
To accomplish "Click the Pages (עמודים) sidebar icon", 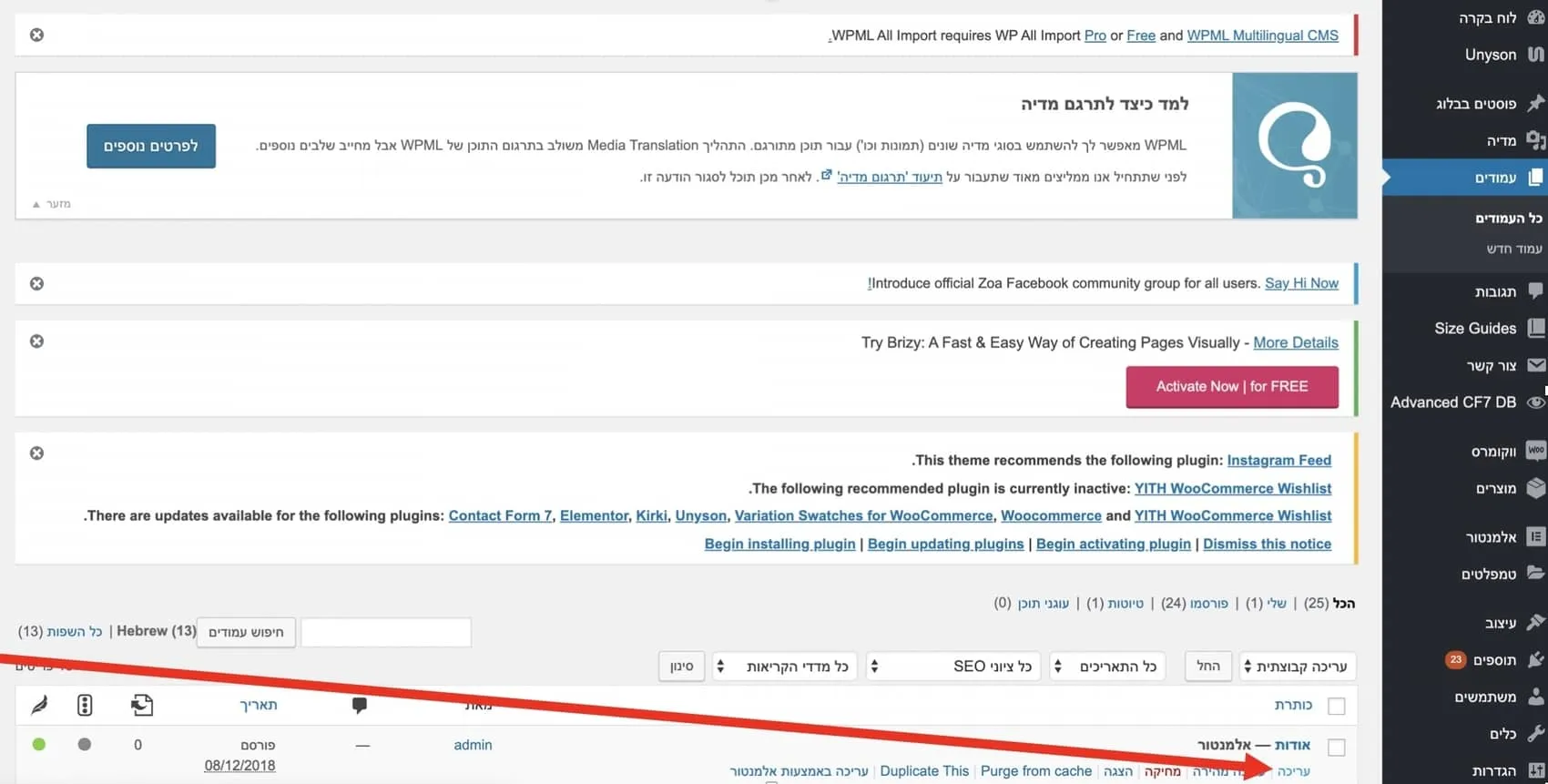I will pos(1535,177).
